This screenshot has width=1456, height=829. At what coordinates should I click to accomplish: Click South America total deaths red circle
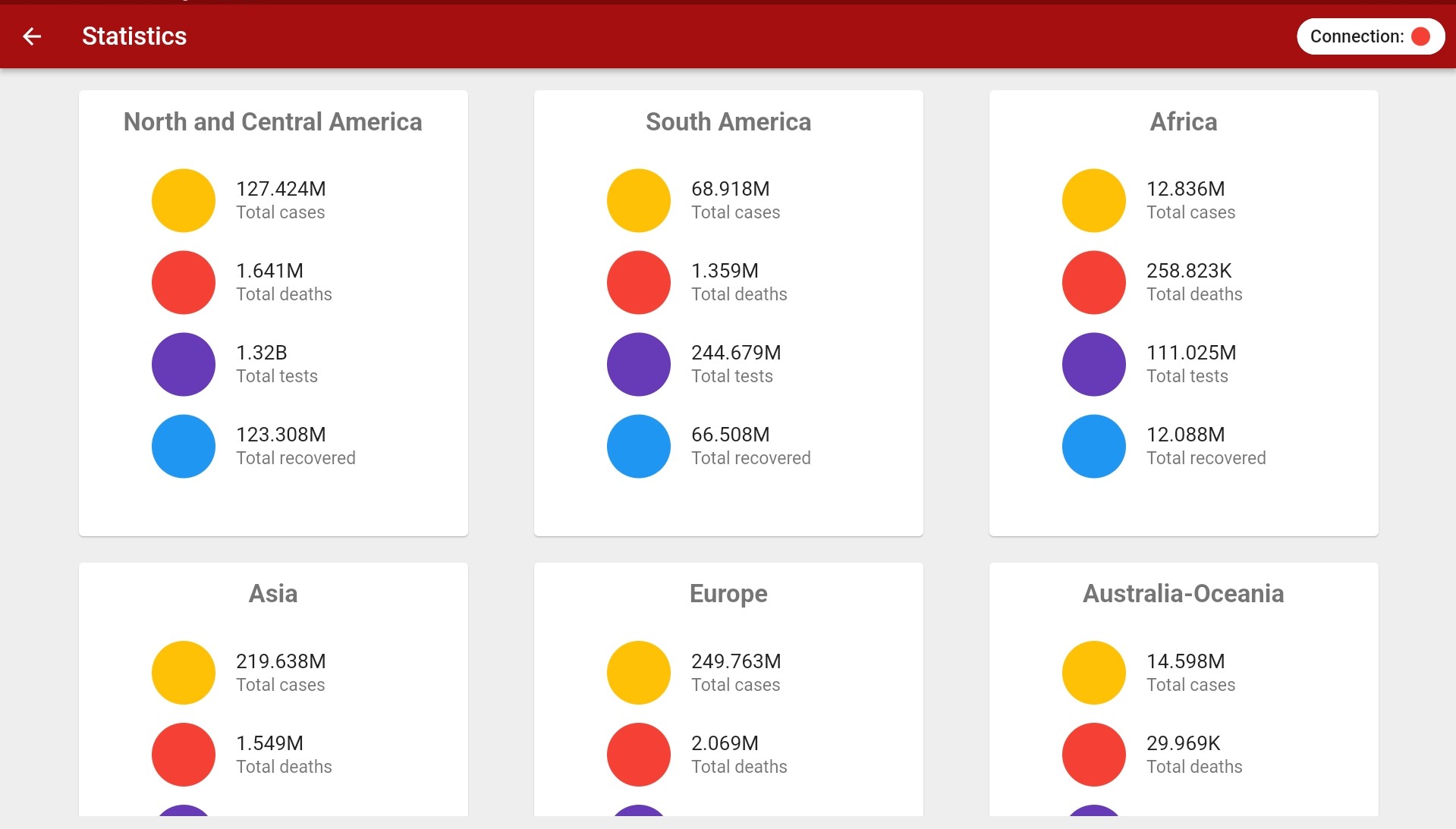click(x=639, y=282)
